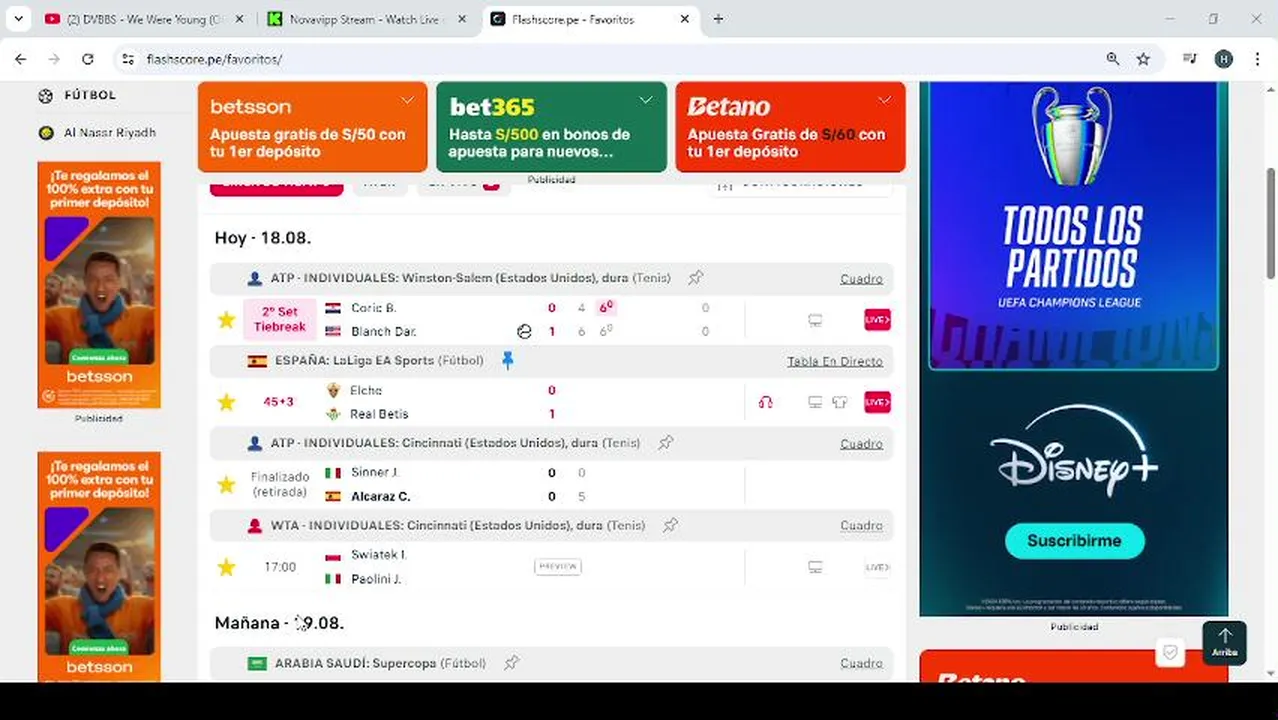Click the Real Betis club crest

tap(333, 414)
